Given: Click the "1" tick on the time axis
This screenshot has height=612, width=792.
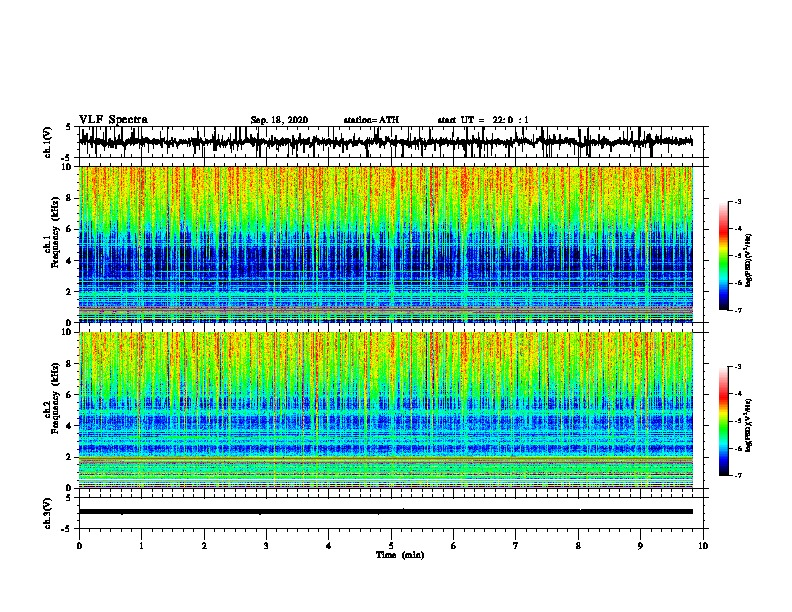Looking at the screenshot, I should click(141, 545).
